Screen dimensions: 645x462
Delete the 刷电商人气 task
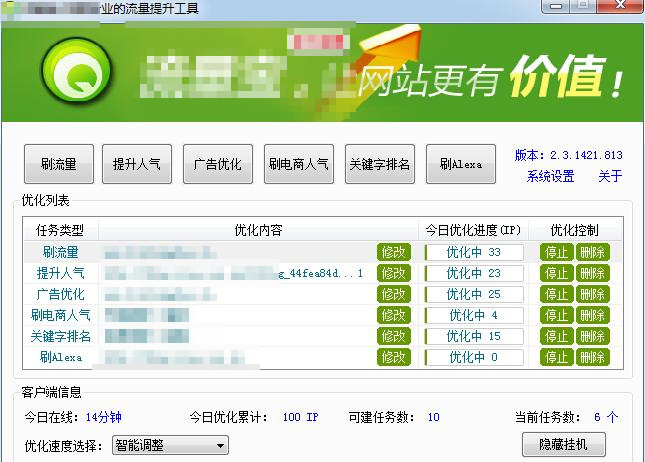click(x=592, y=315)
